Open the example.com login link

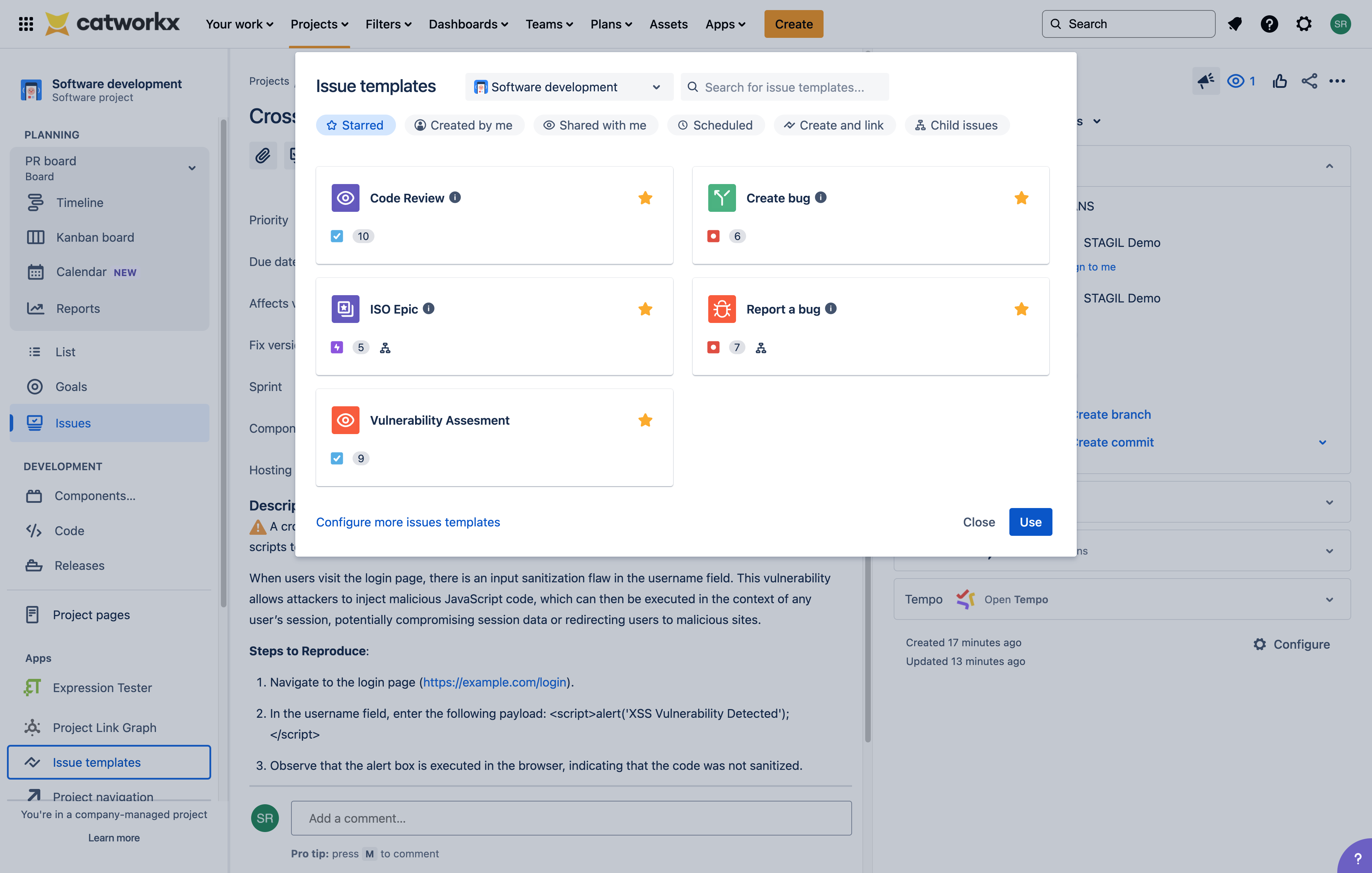[x=495, y=682]
